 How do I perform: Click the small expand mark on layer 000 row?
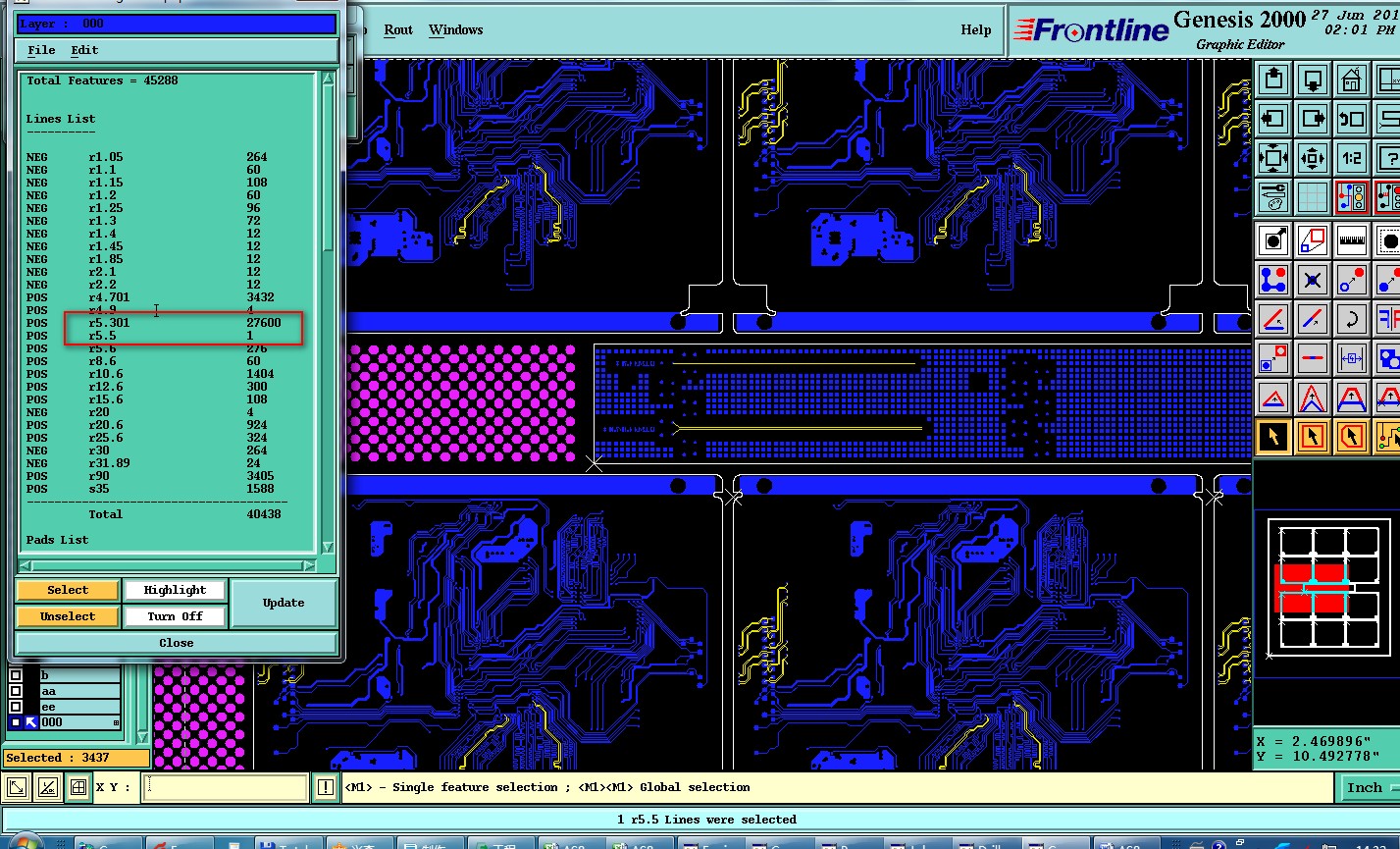click(117, 723)
